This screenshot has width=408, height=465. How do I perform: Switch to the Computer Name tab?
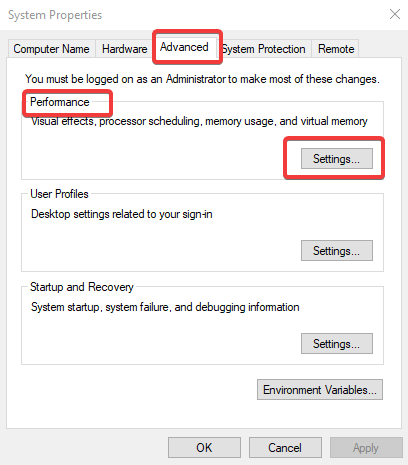tap(52, 49)
